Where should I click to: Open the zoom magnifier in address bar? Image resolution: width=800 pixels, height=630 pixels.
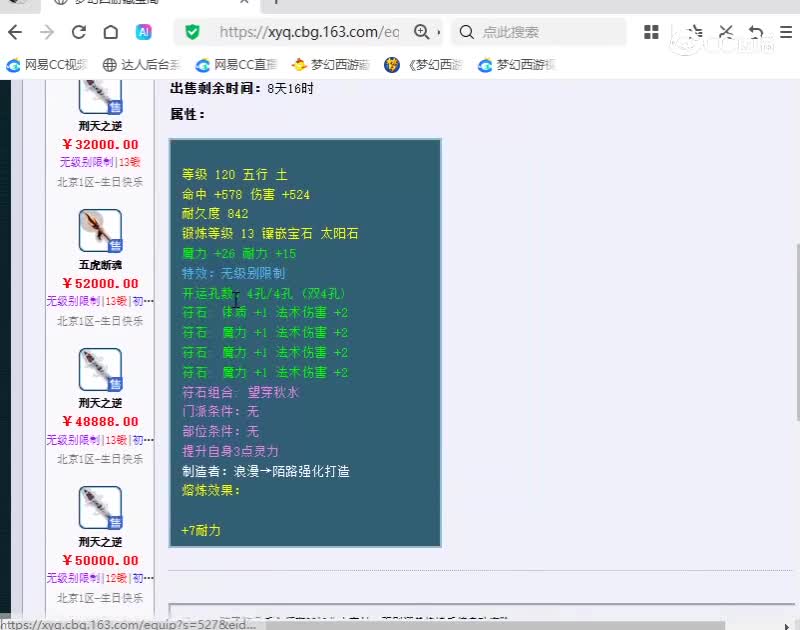tap(422, 32)
